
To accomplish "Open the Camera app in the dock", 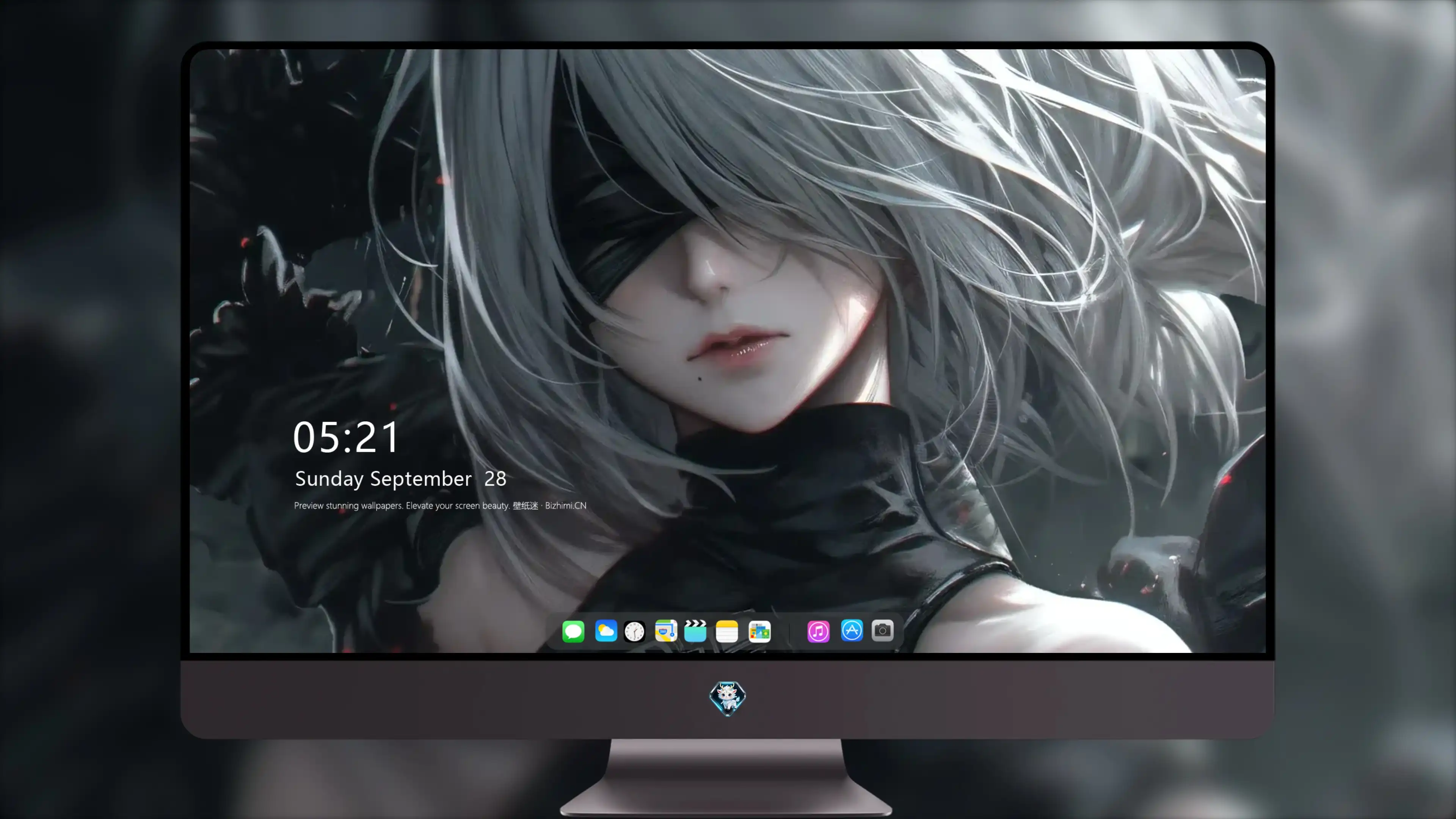I will tap(882, 630).
